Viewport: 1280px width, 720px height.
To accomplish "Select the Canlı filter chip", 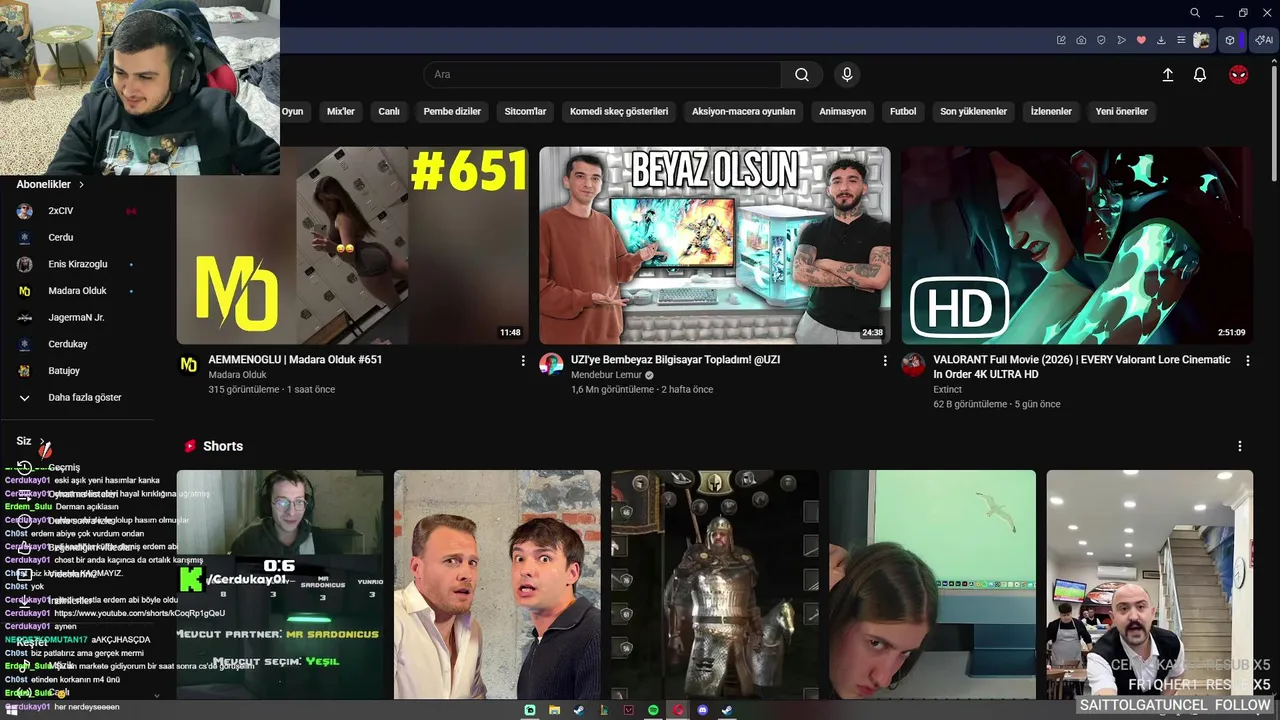I will (x=389, y=112).
